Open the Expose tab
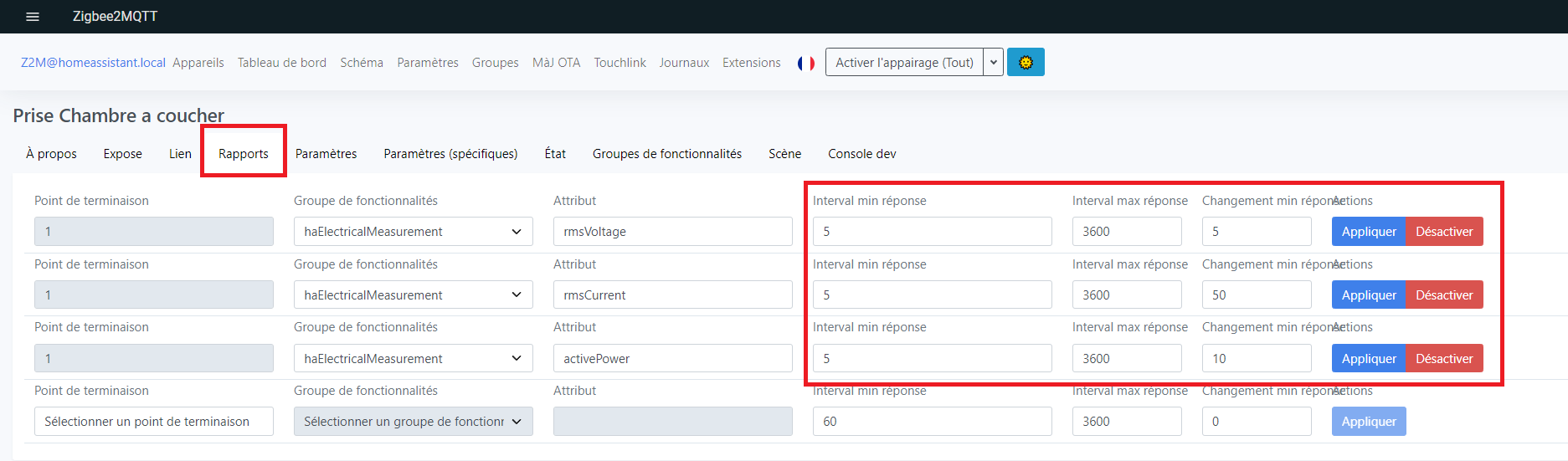 click(123, 154)
